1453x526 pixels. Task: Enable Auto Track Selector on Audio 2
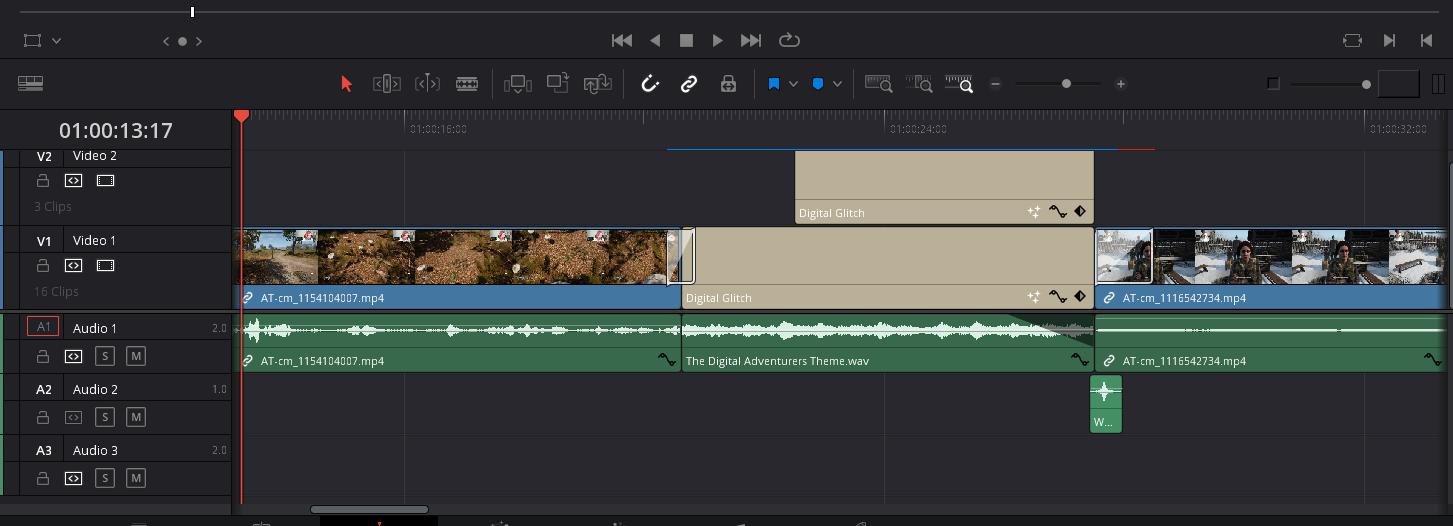click(73, 417)
